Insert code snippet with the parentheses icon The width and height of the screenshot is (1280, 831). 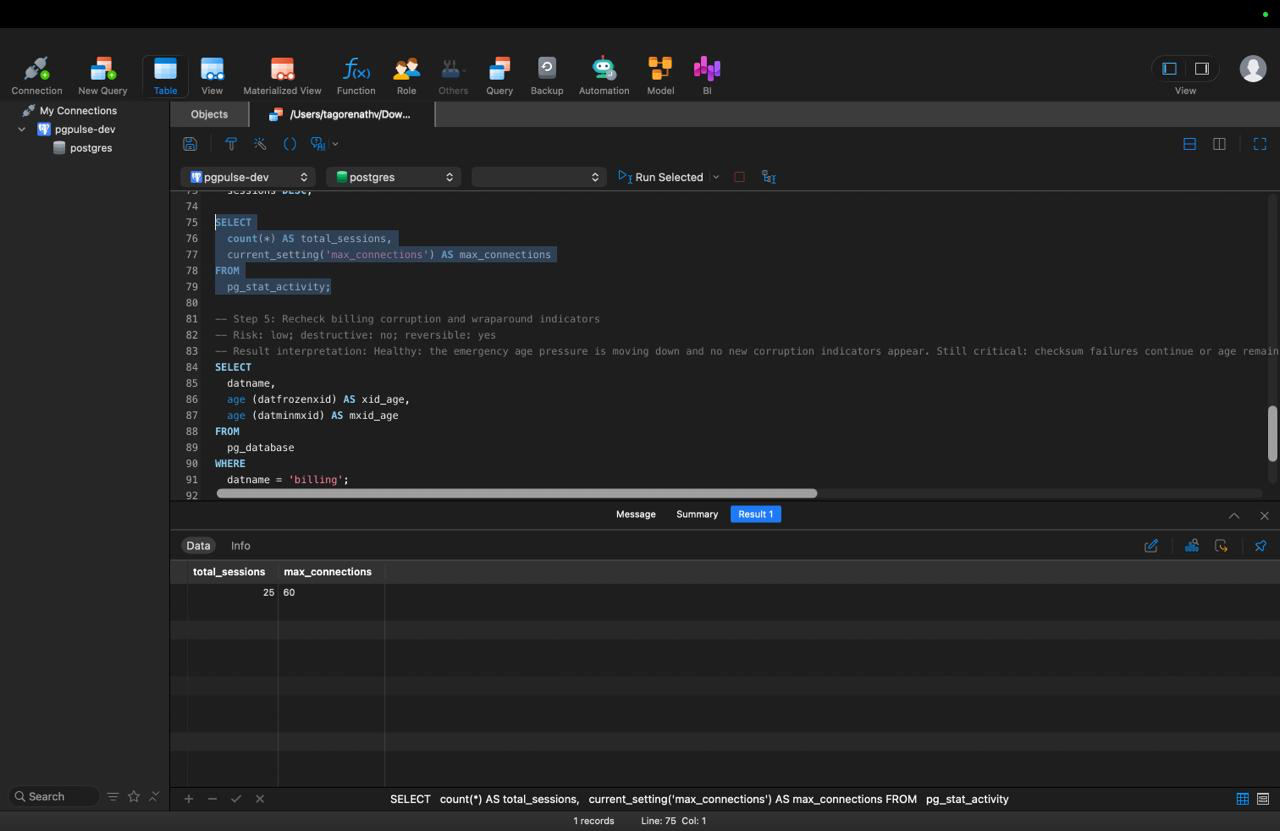[x=290, y=144]
